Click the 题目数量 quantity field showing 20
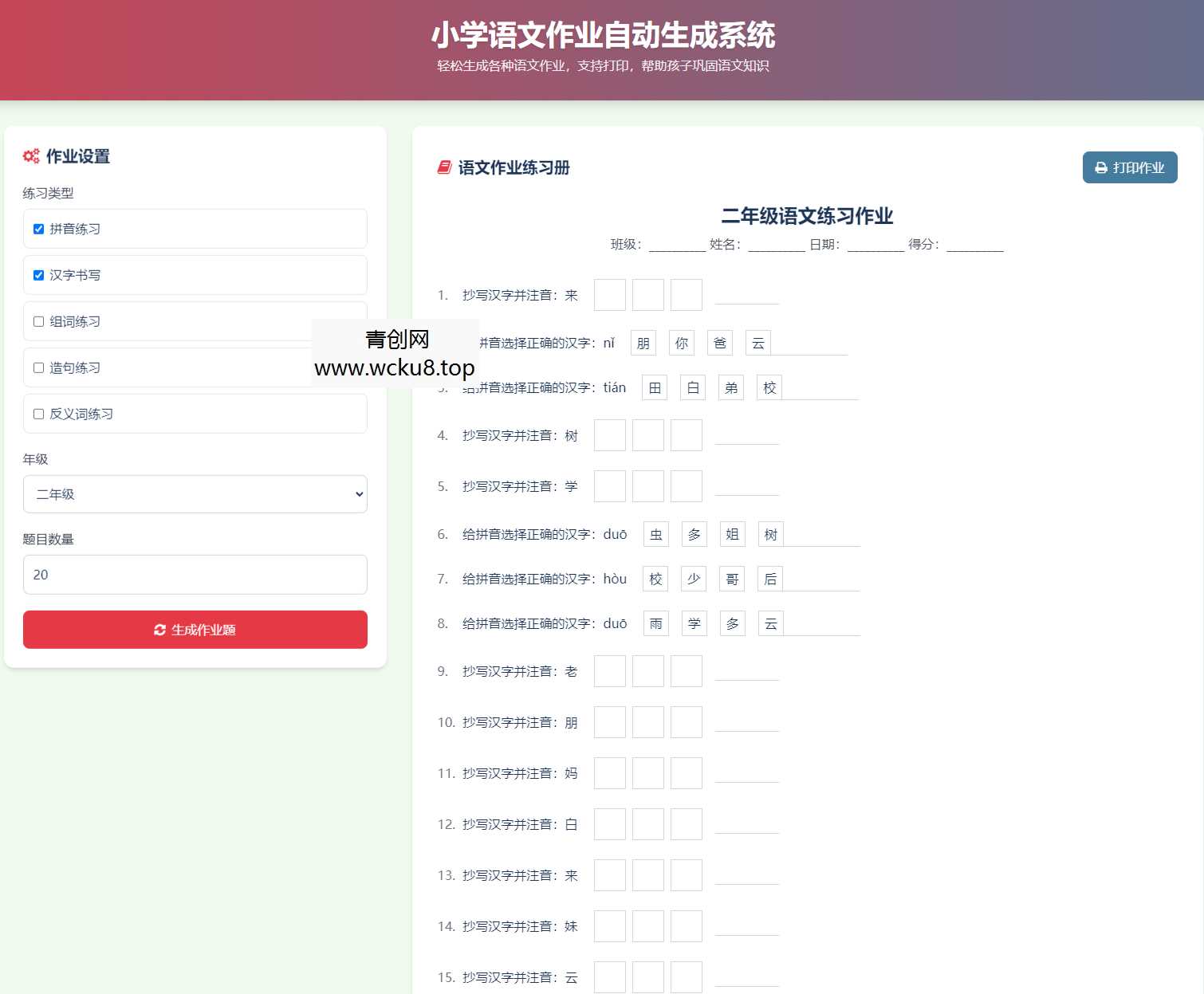This screenshot has width=1204, height=994. click(x=195, y=574)
